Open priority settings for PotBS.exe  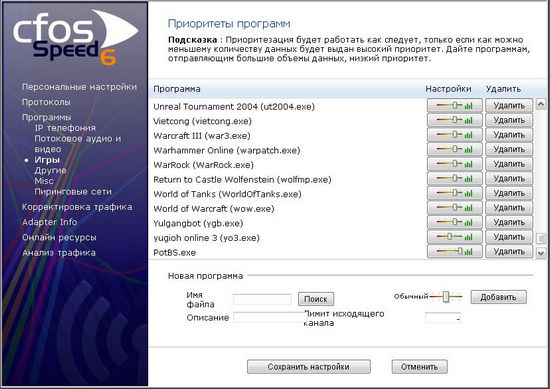(x=455, y=251)
